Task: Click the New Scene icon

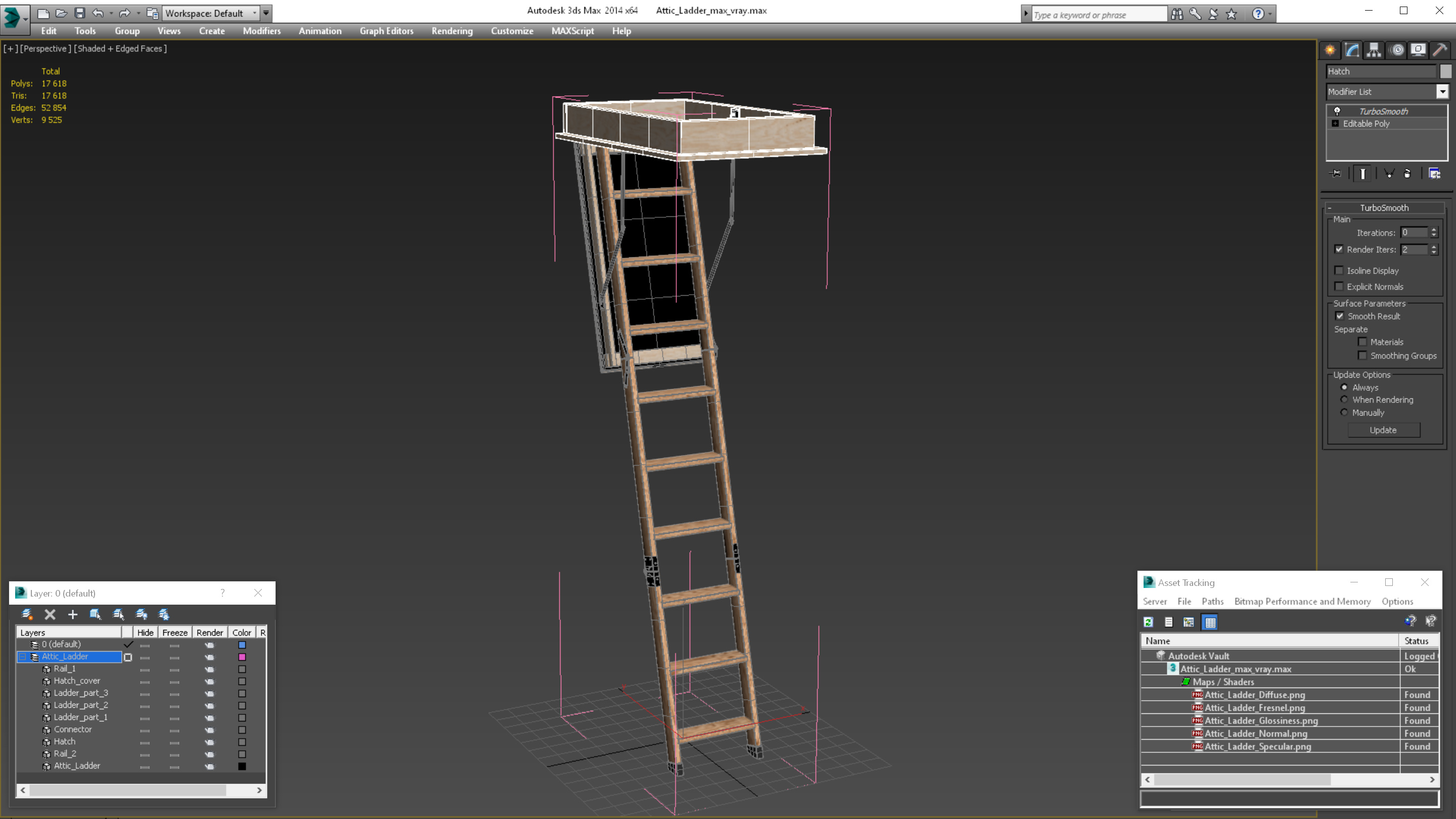Action: [43, 13]
